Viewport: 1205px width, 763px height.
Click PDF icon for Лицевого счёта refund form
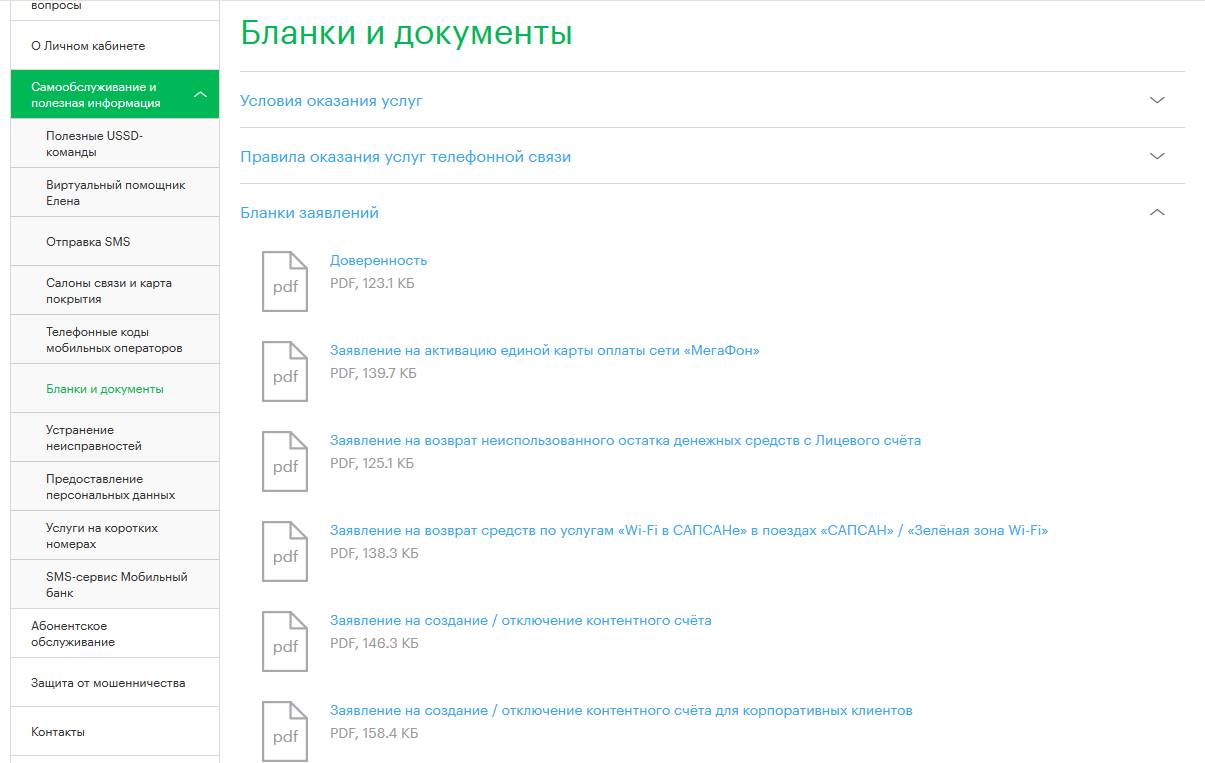click(x=285, y=462)
